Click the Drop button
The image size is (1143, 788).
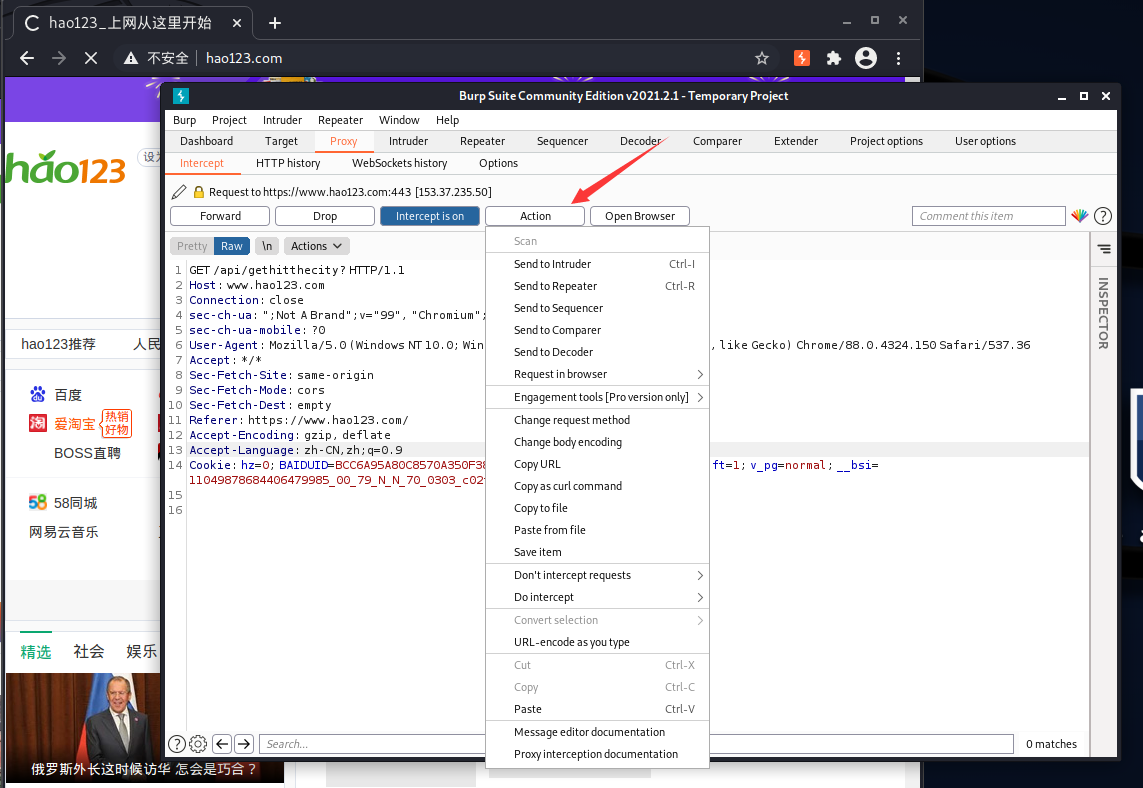click(x=325, y=216)
